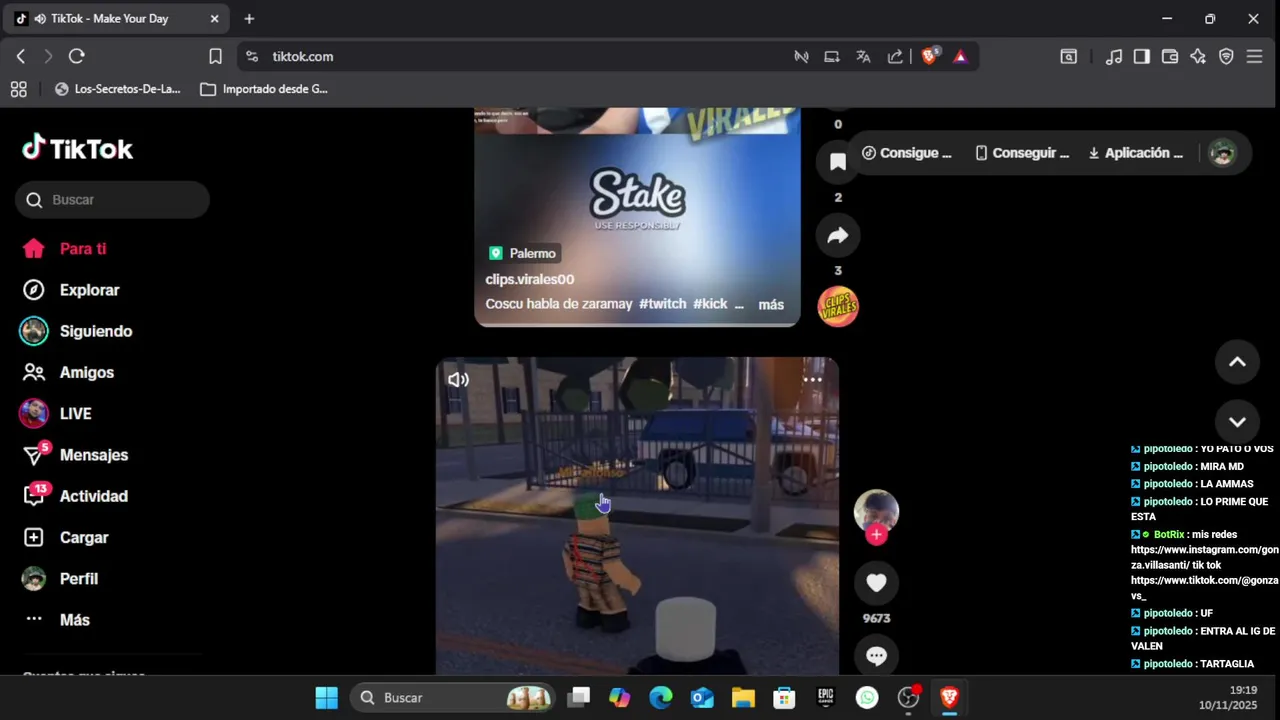Click Consigue monedas button
Viewport: 1280px width, 720px height.
coord(907,153)
